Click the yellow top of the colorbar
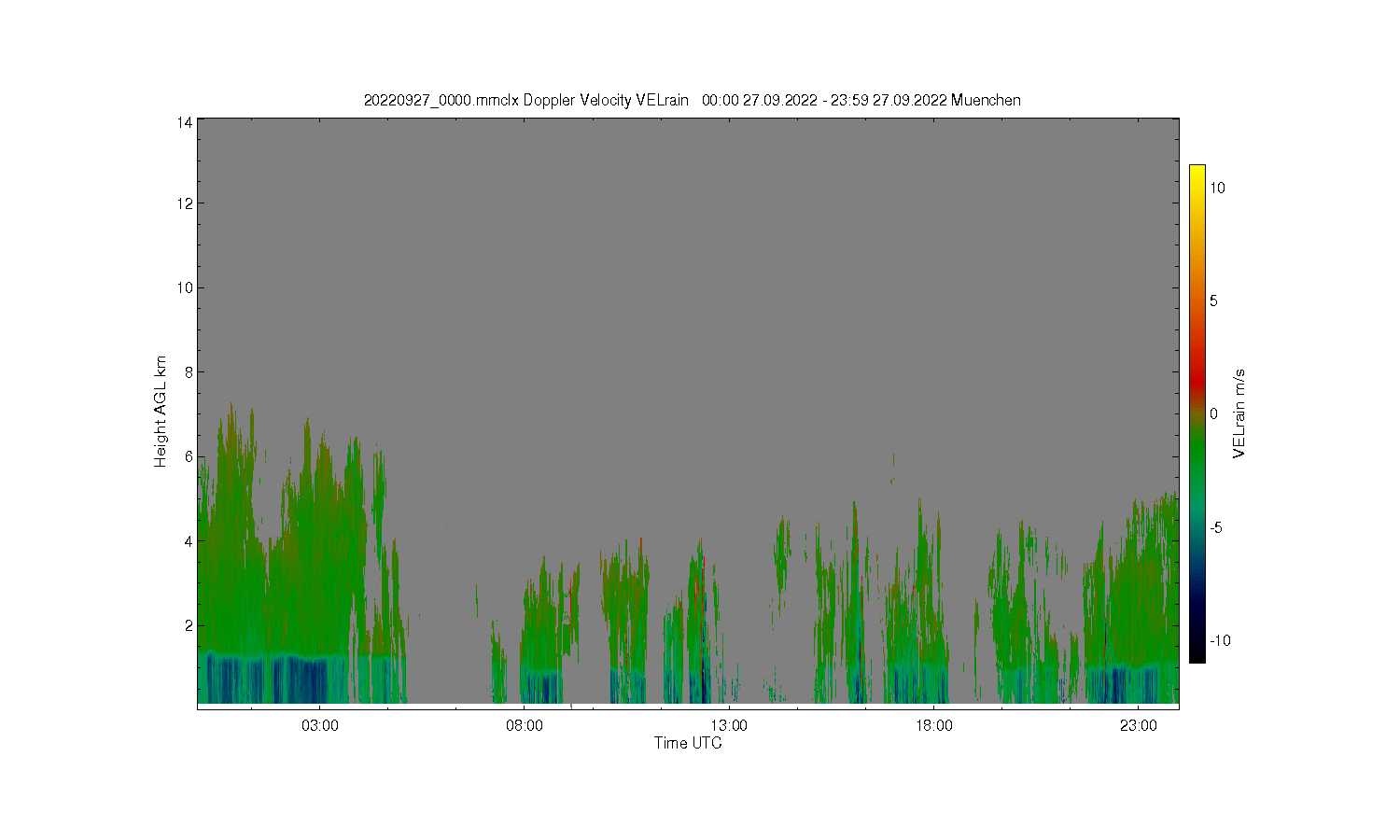 [x=1197, y=173]
